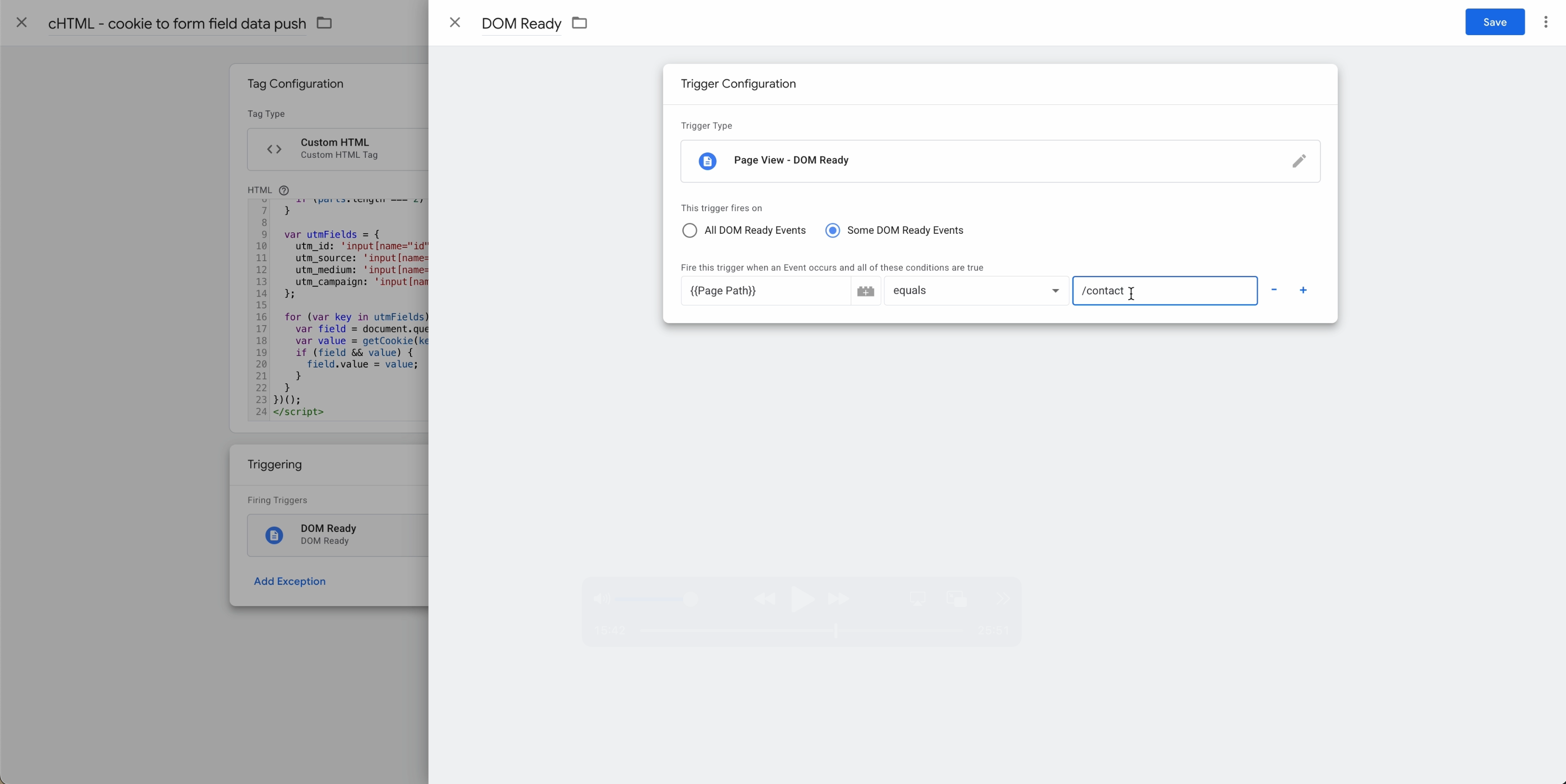Open the HTML help question icon
The height and width of the screenshot is (784, 1566).
point(283,190)
